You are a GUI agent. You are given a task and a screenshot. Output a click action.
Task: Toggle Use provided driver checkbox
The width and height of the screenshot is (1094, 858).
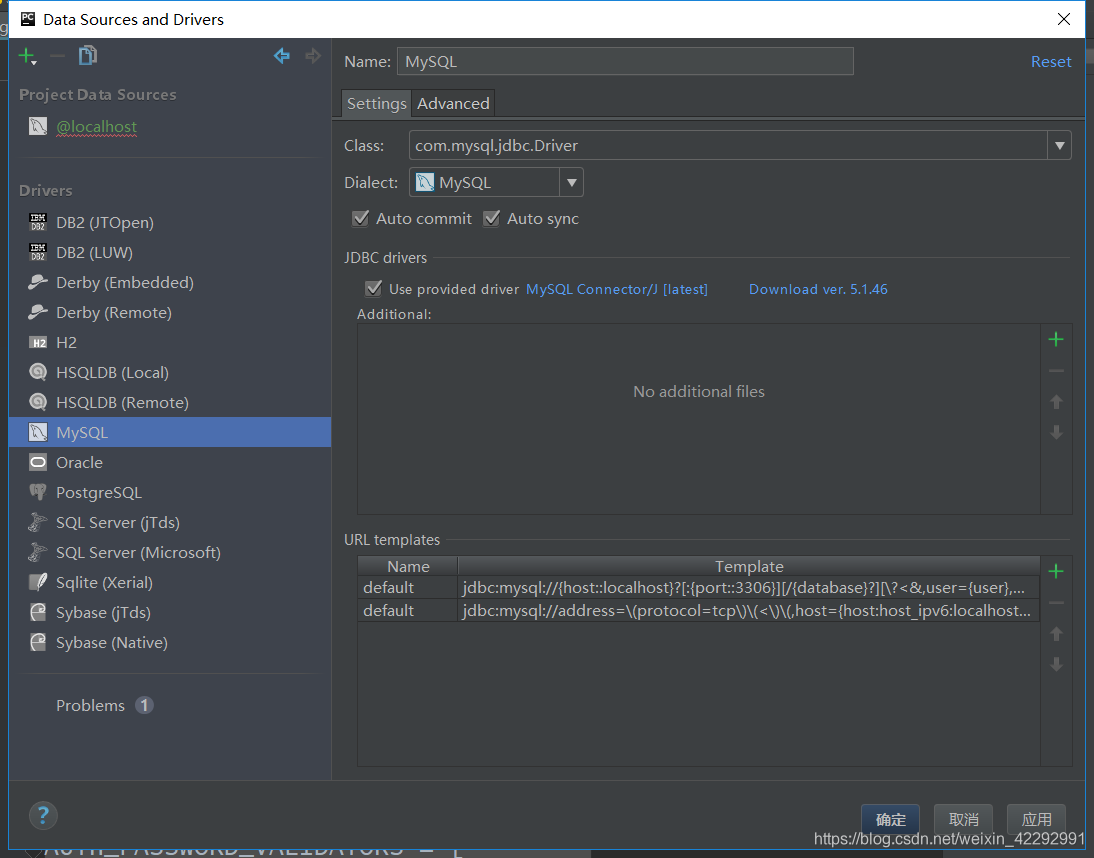point(373,289)
